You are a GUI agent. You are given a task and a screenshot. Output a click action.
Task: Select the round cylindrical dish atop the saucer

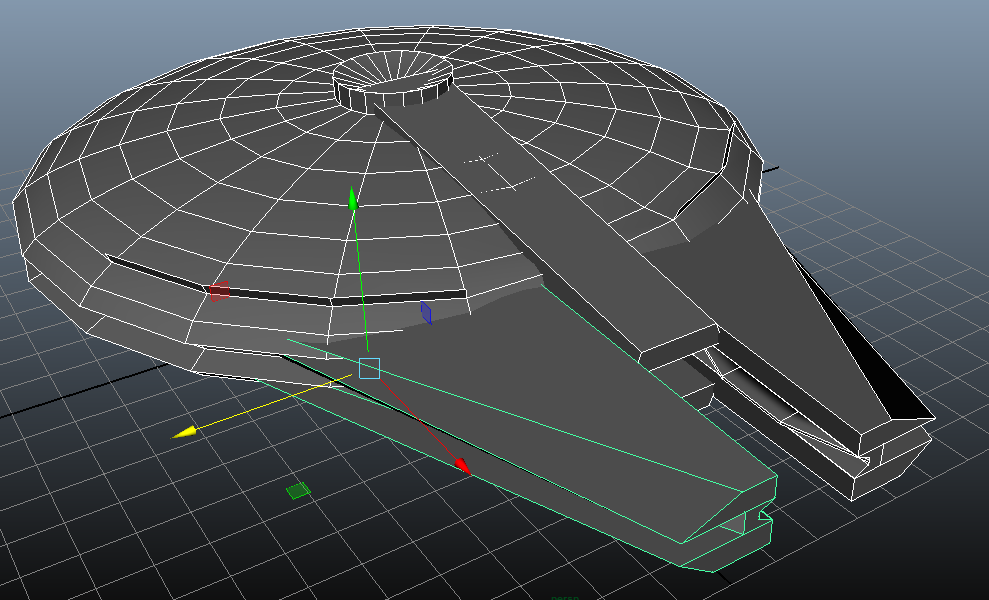[x=393, y=81]
